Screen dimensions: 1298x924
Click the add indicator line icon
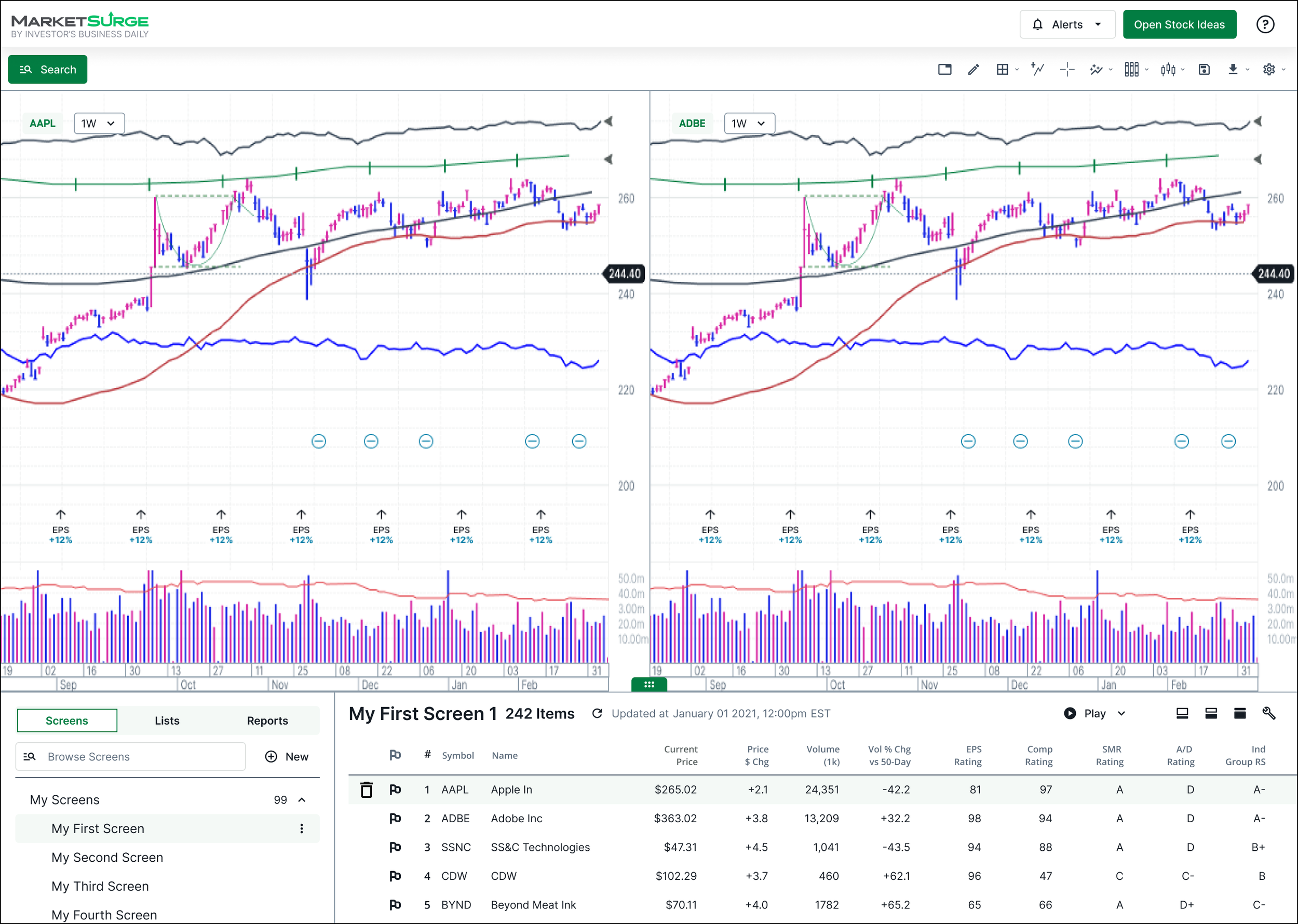pyautogui.click(x=1038, y=70)
